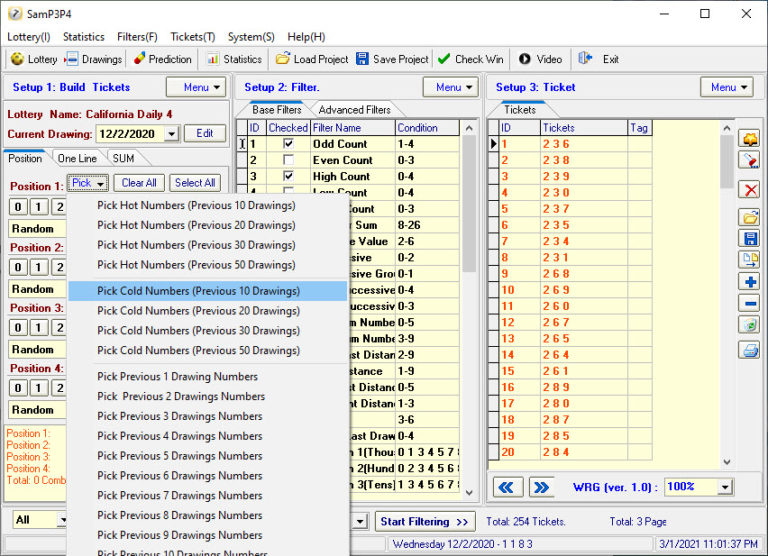Click the printer icon in ticket sidebar
768x556 pixels.
(x=749, y=350)
